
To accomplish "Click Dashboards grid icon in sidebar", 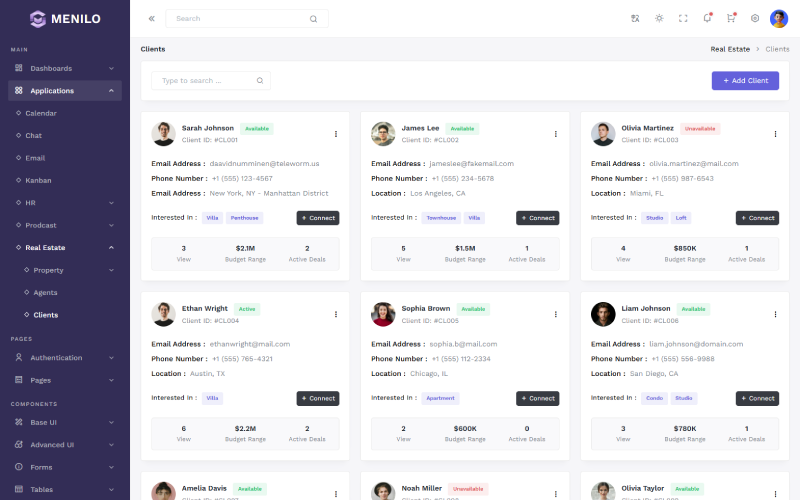I will [x=19, y=68].
